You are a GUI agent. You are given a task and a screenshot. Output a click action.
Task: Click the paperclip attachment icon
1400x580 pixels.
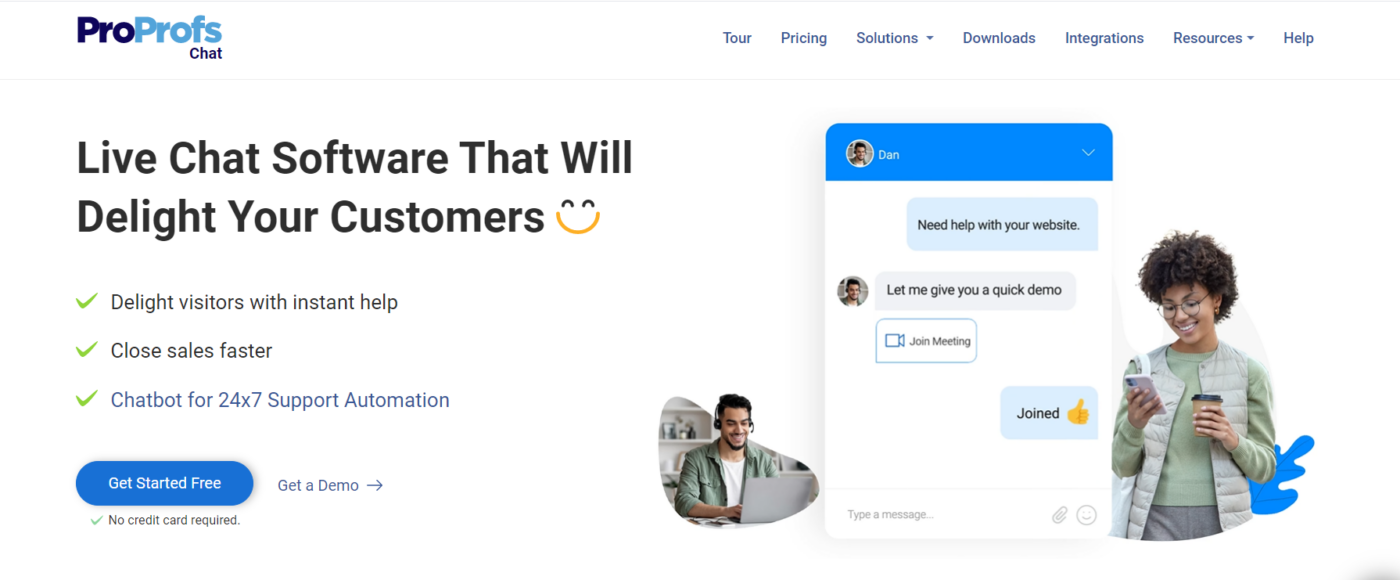tap(1059, 515)
